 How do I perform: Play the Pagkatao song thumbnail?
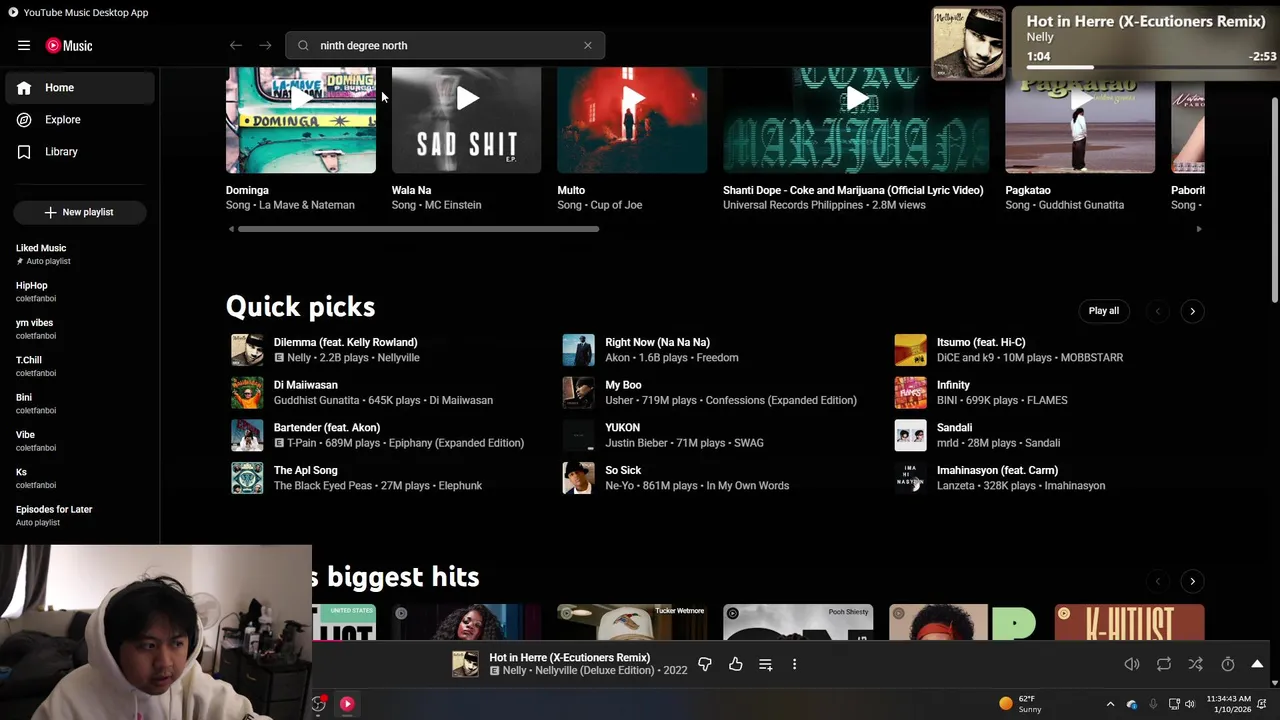tap(1080, 120)
